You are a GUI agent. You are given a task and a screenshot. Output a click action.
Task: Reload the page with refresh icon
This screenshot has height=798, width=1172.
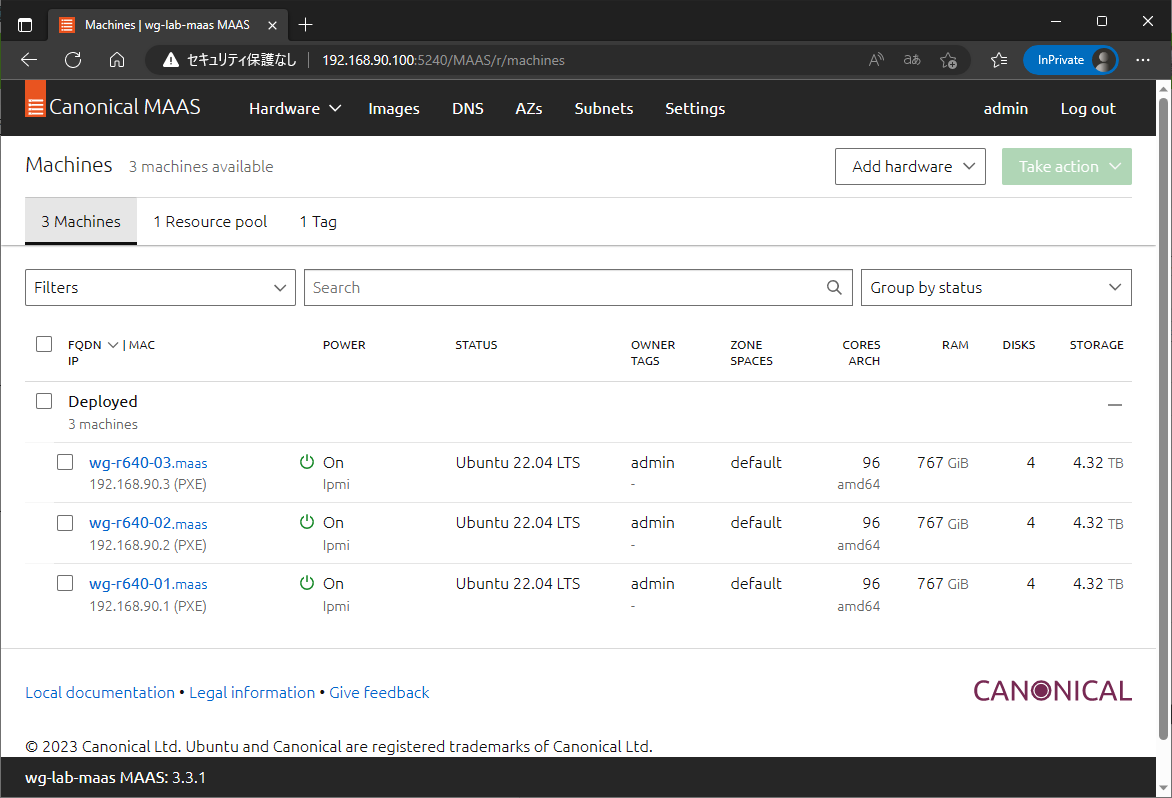pyautogui.click(x=73, y=60)
